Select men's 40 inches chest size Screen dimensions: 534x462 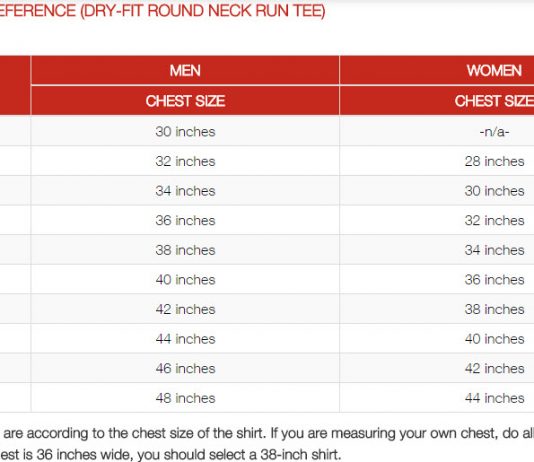(185, 280)
